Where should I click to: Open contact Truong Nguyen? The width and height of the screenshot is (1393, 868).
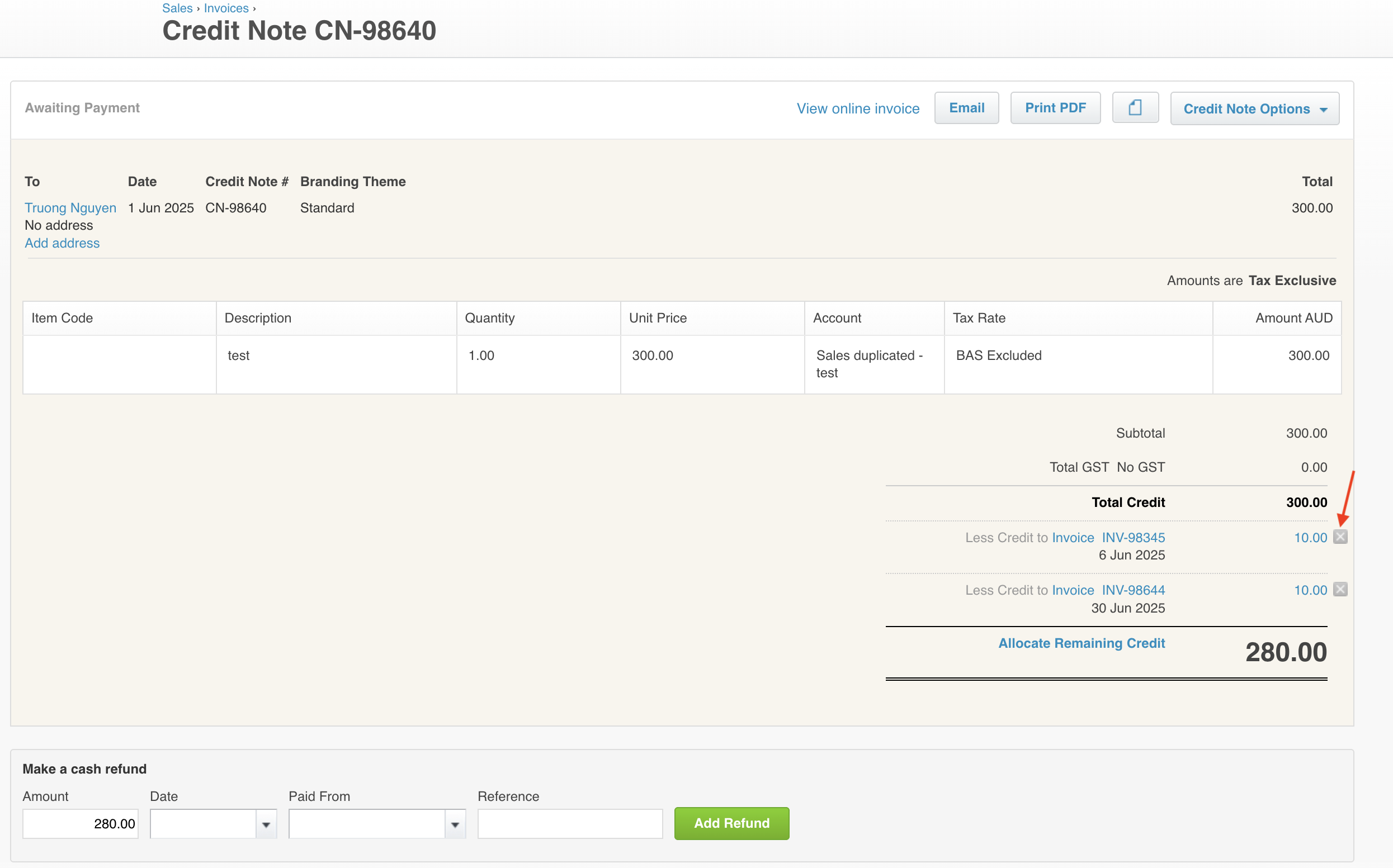point(70,208)
